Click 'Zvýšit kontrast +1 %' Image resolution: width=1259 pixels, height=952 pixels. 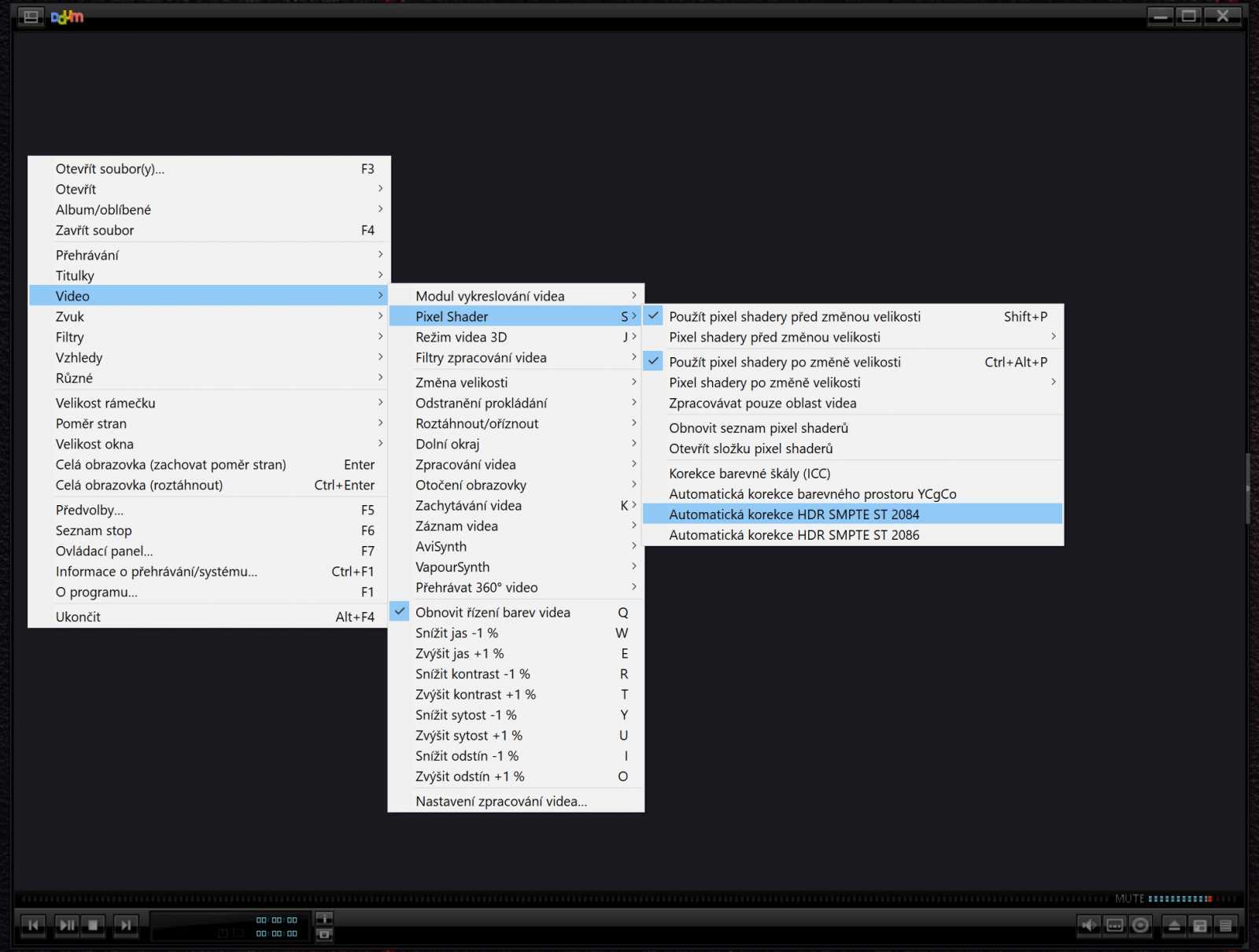[x=516, y=694]
